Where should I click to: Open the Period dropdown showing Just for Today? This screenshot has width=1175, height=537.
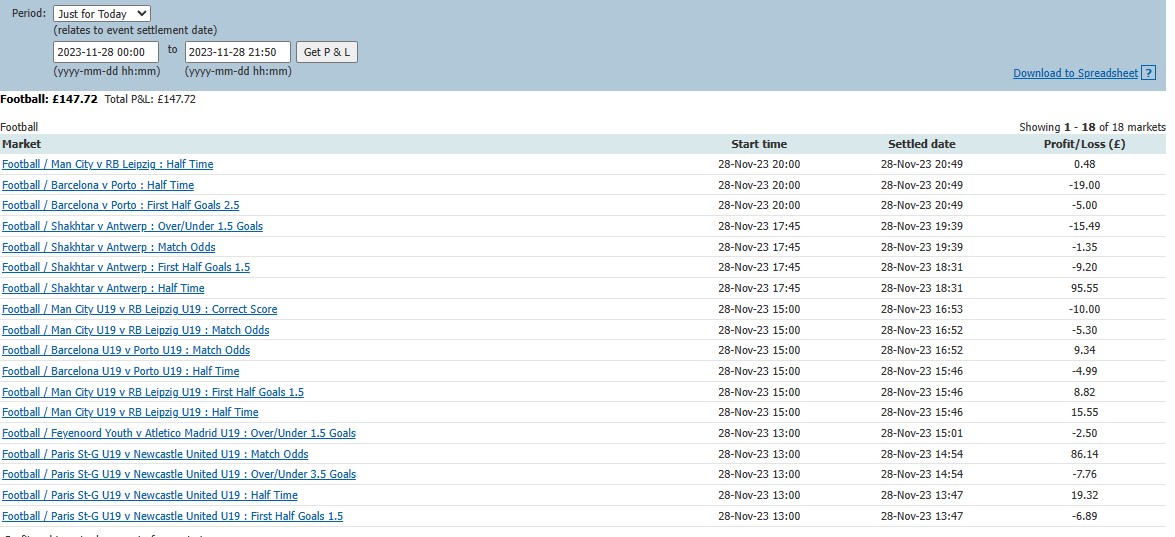coord(102,13)
